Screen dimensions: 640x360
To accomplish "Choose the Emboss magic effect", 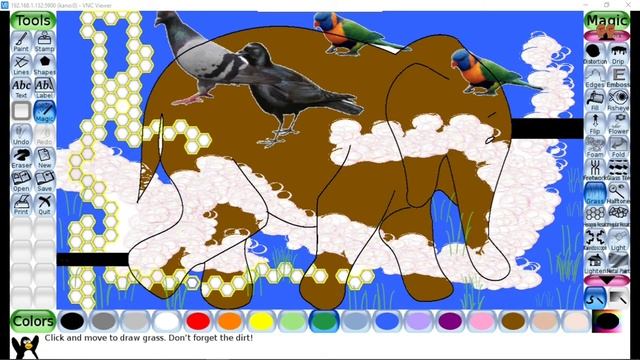I will point(618,77).
